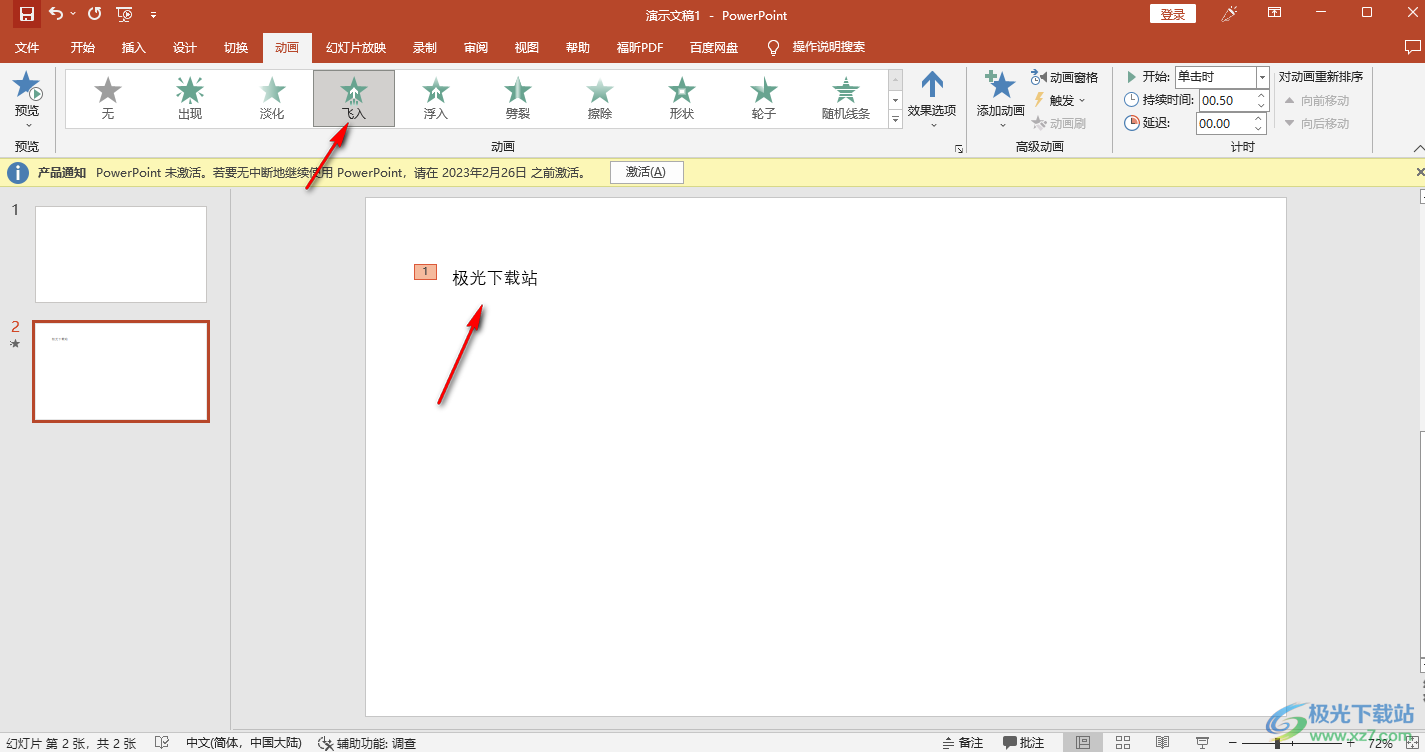This screenshot has height=752, width=1425.
Task: Apply the 随机线条 random bars animation
Action: tap(846, 99)
